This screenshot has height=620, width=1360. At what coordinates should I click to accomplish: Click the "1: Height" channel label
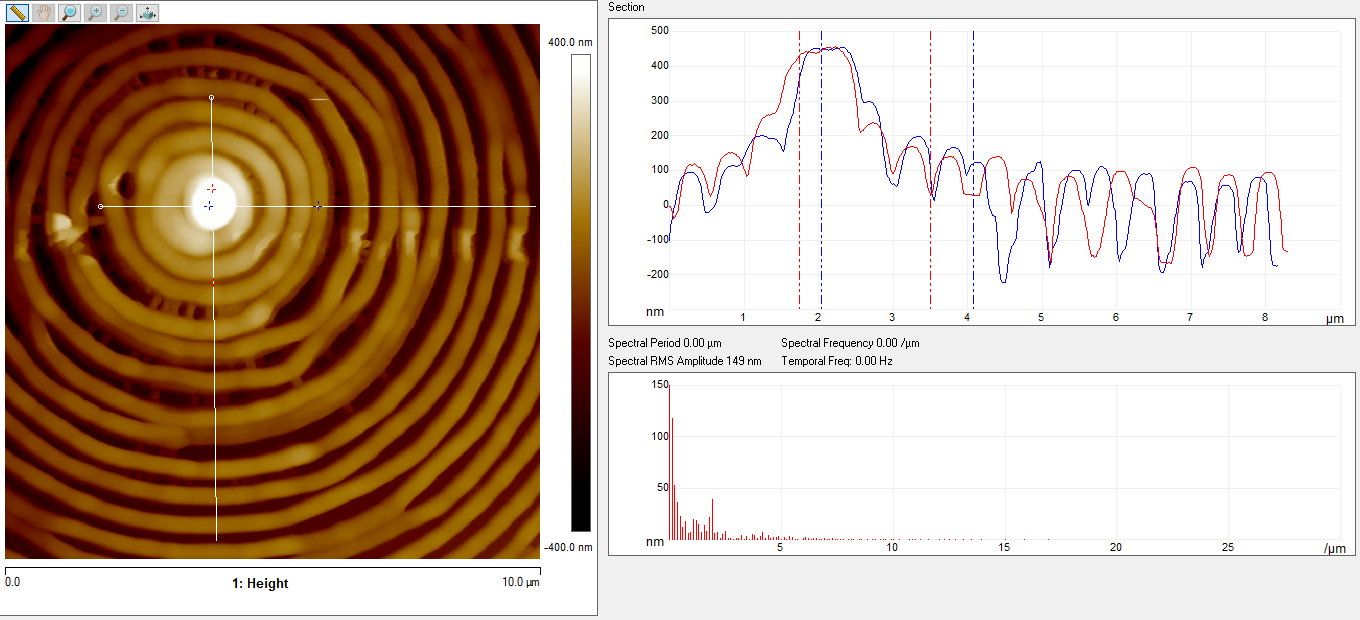pyautogui.click(x=260, y=584)
